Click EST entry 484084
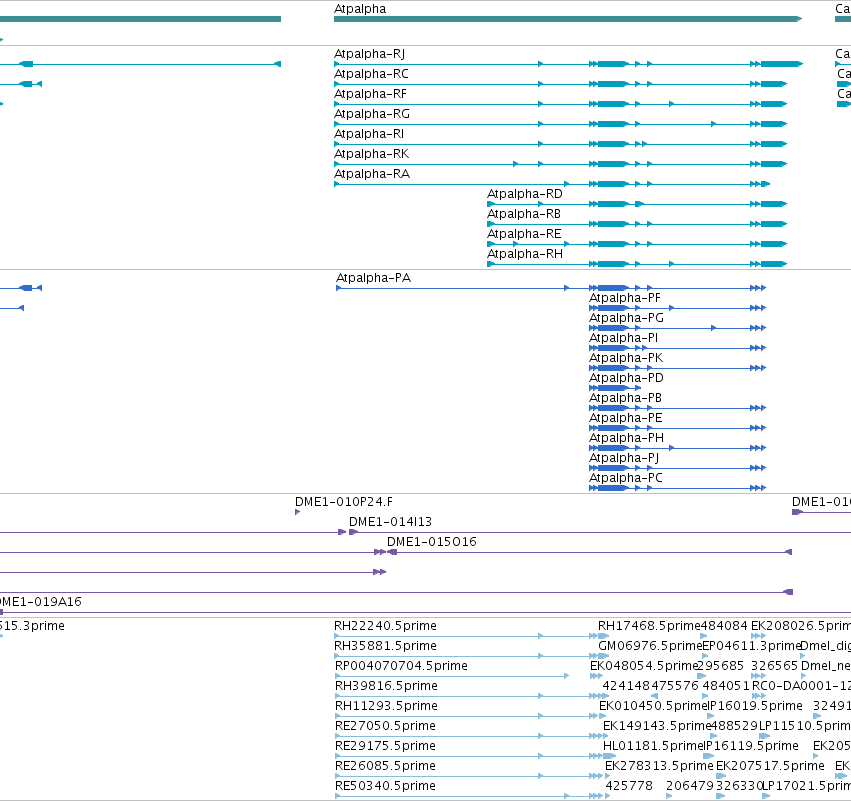 (x=725, y=627)
